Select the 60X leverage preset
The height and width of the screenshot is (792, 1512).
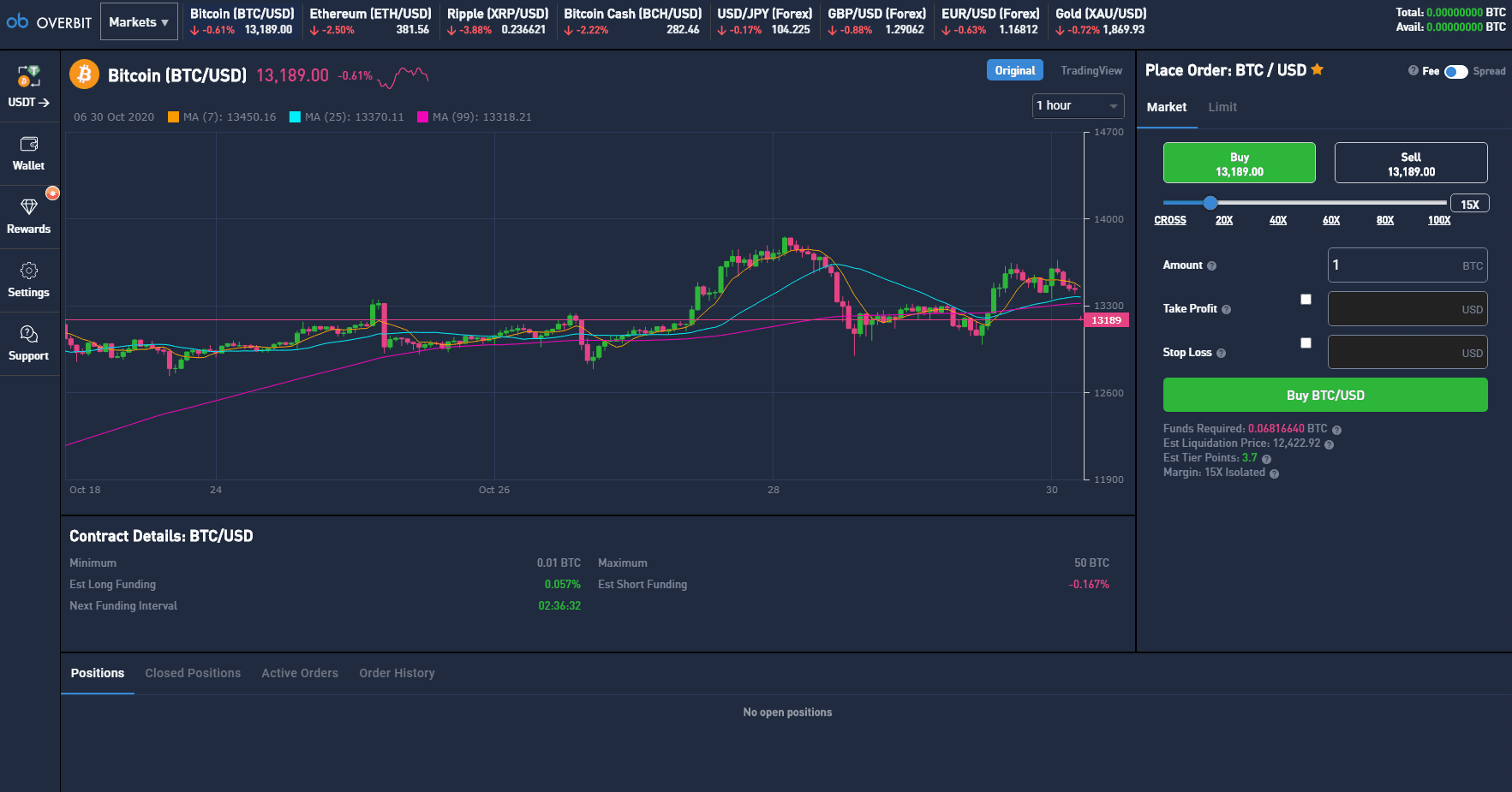(x=1331, y=220)
